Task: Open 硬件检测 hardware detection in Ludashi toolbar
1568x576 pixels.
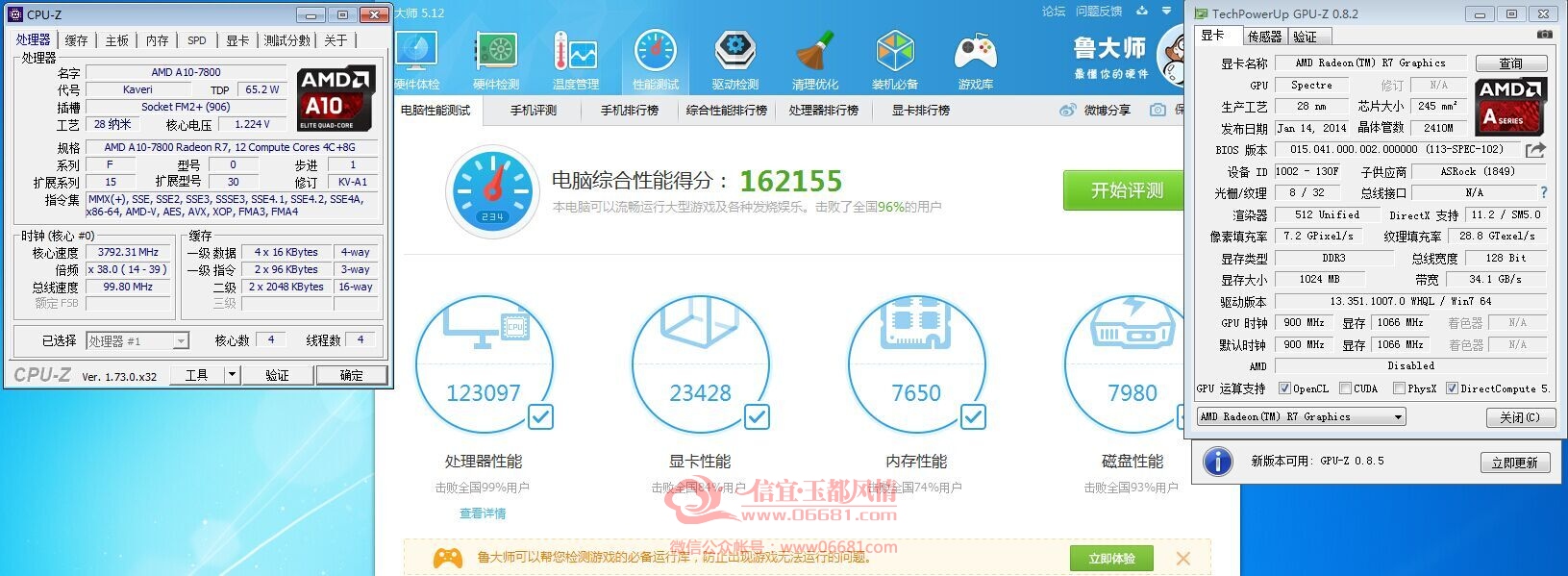Action: pos(496,60)
